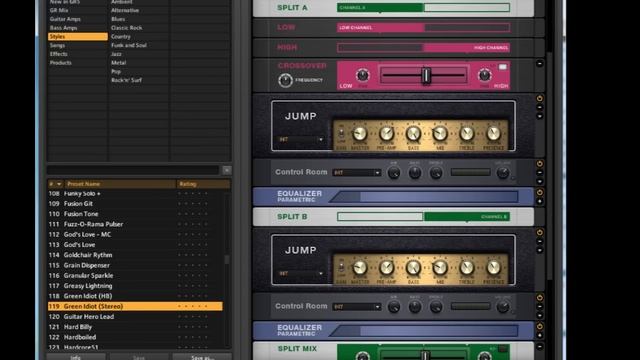This screenshot has width=640, height=360.
Task: Turn upper Control Room Treble knob
Action: pyautogui.click(x=436, y=173)
